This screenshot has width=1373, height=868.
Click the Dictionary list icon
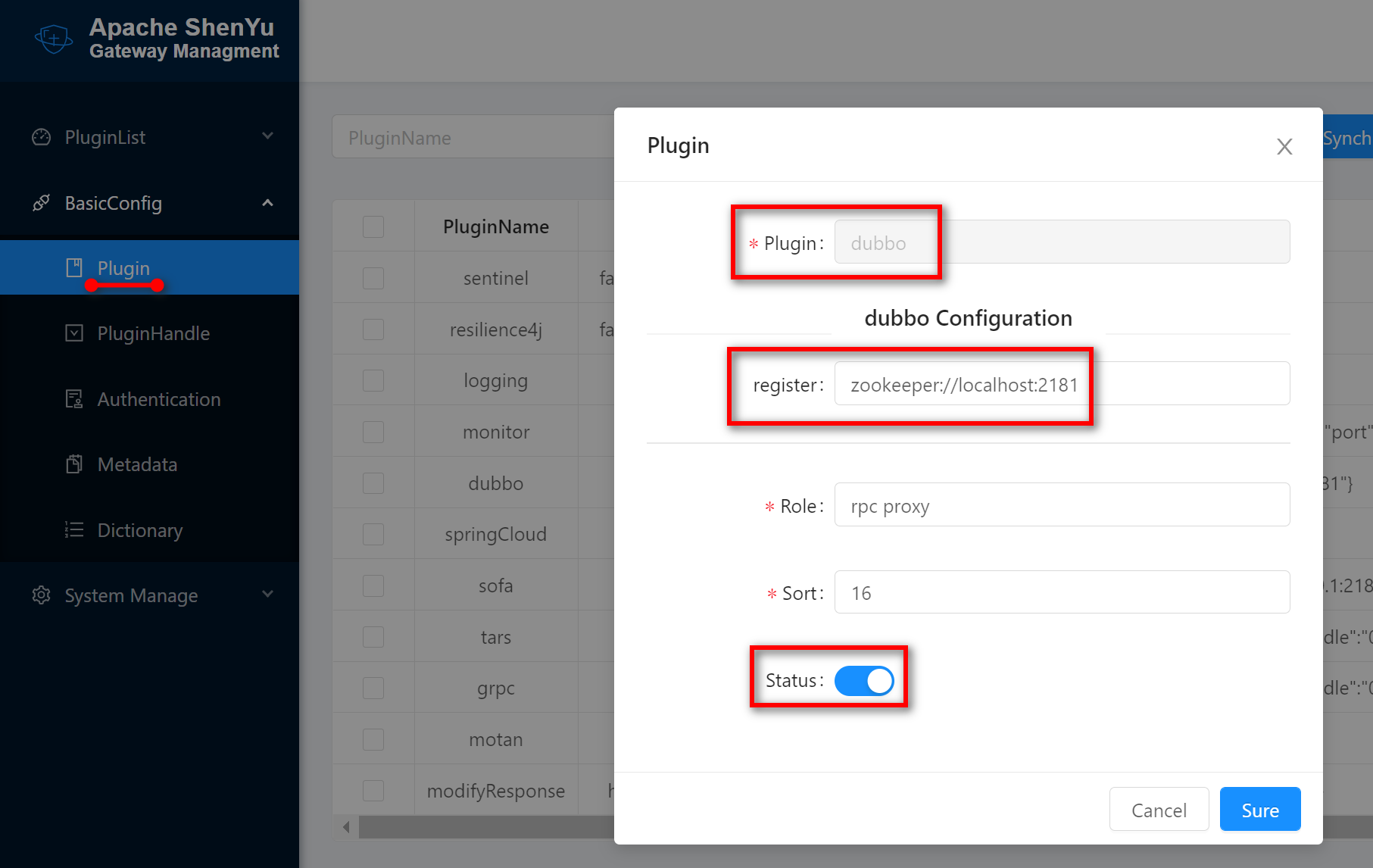[x=74, y=530]
